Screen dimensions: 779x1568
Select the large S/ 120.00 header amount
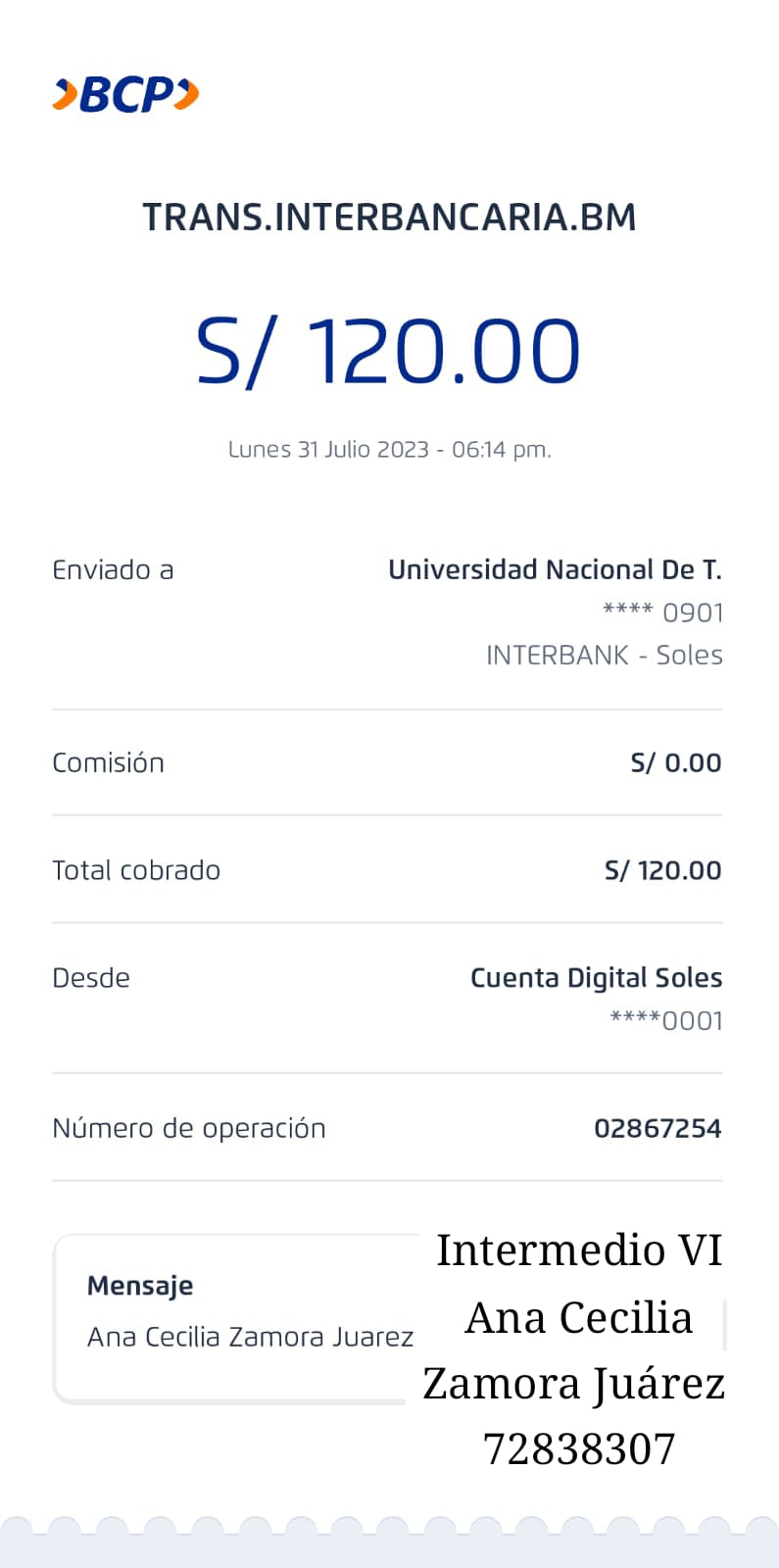388,351
